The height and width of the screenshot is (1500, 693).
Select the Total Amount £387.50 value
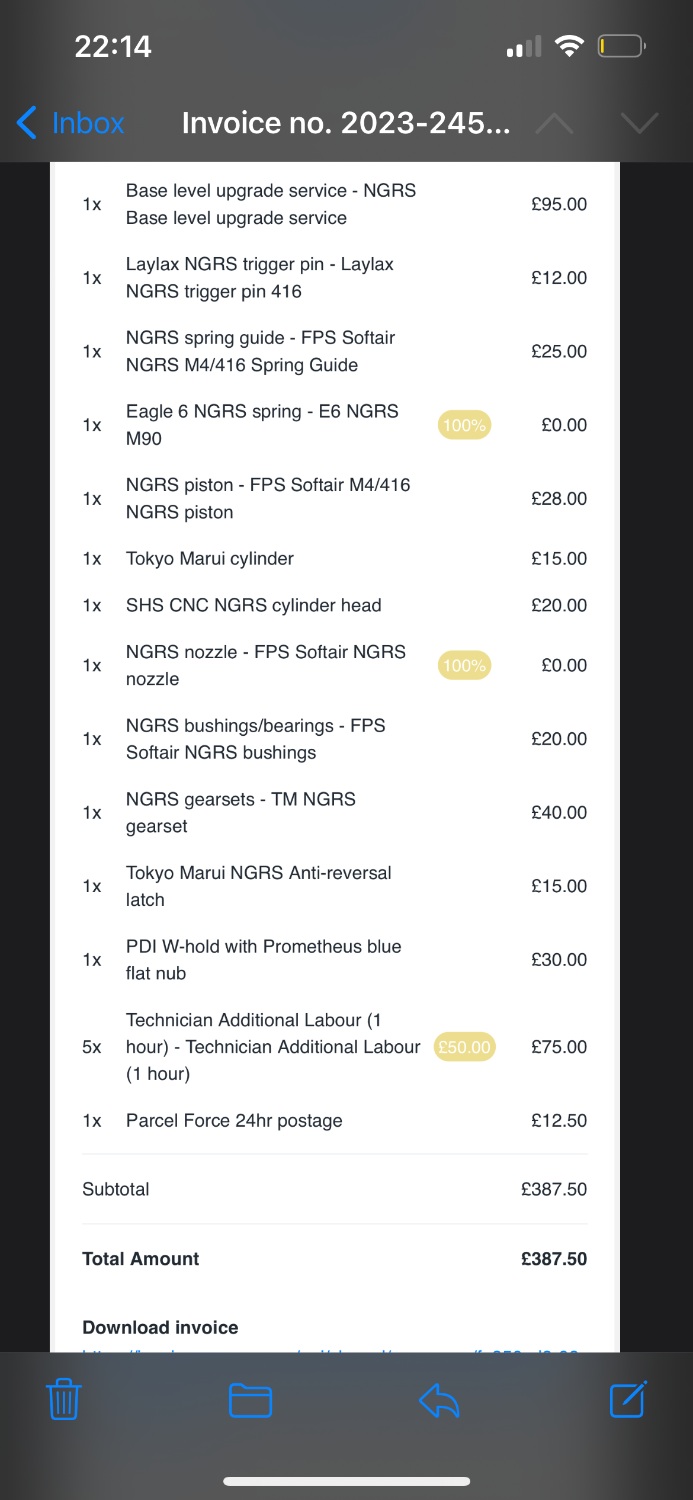554,1259
